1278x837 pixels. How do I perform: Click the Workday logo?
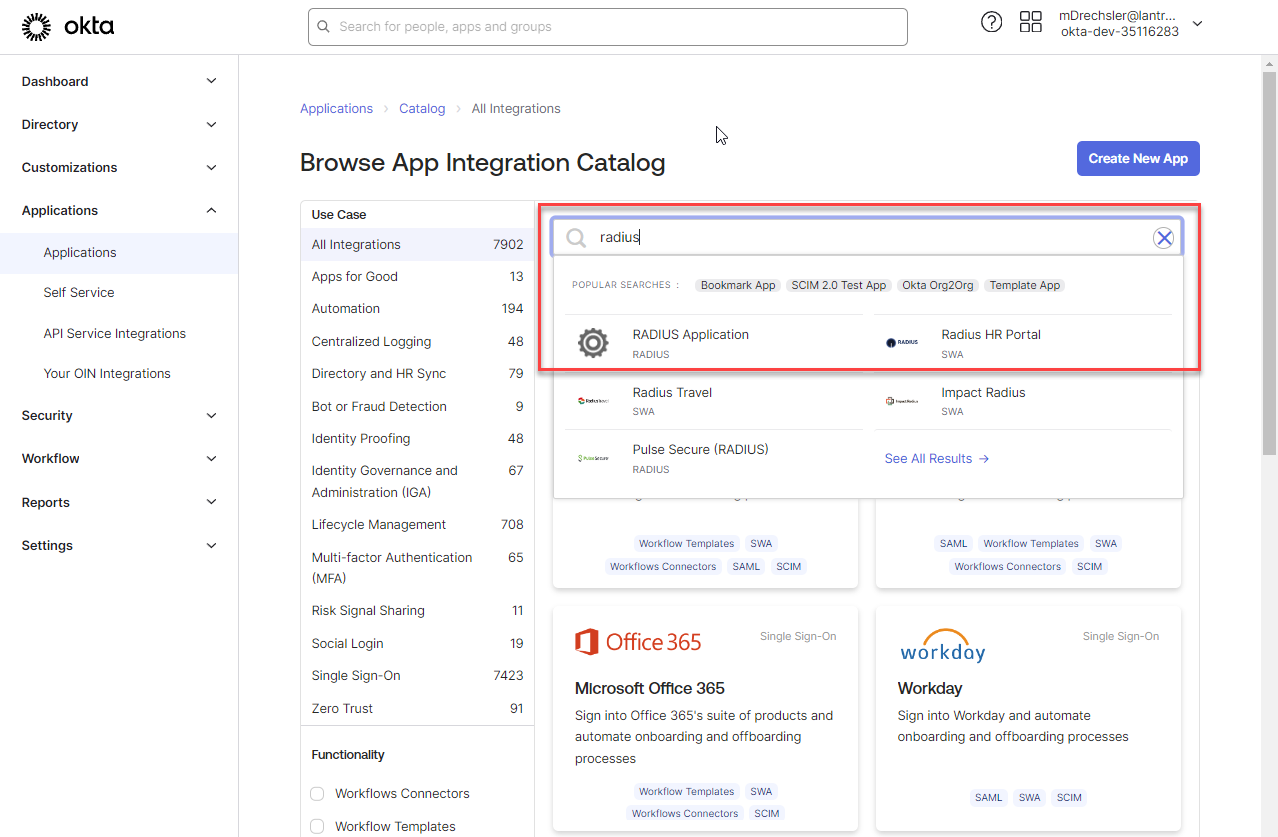[x=942, y=645]
